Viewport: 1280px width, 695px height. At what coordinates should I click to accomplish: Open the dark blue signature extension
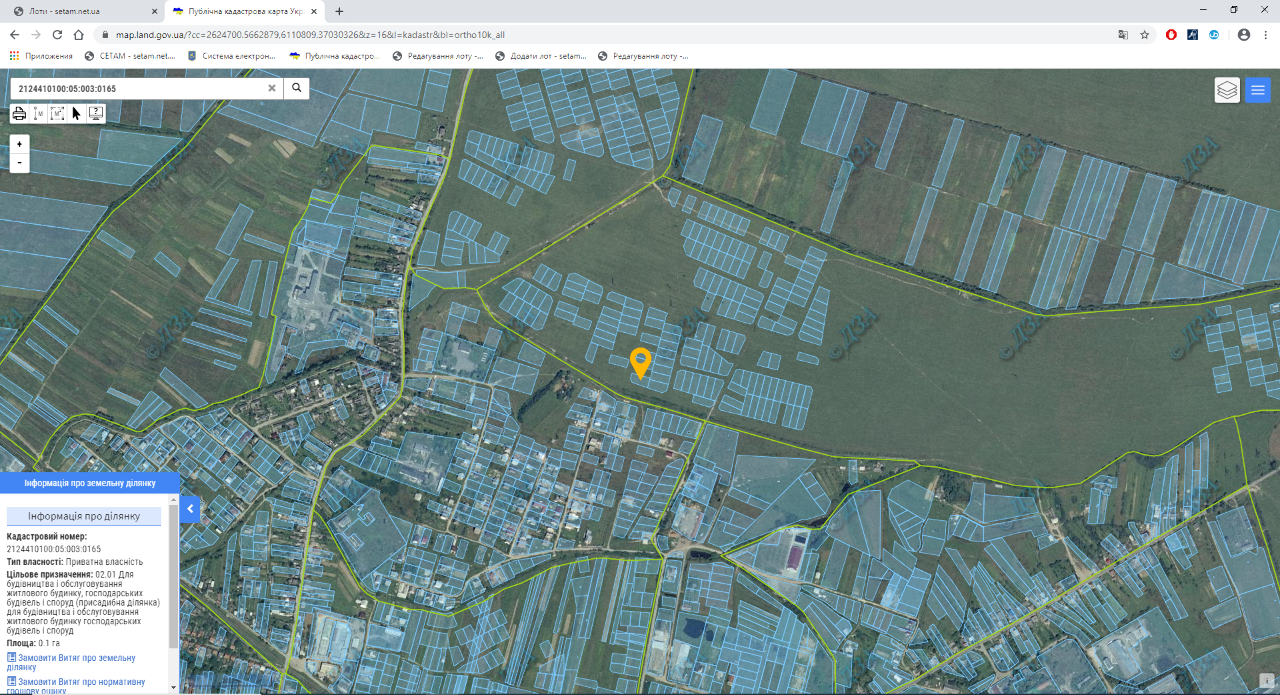(1193, 34)
